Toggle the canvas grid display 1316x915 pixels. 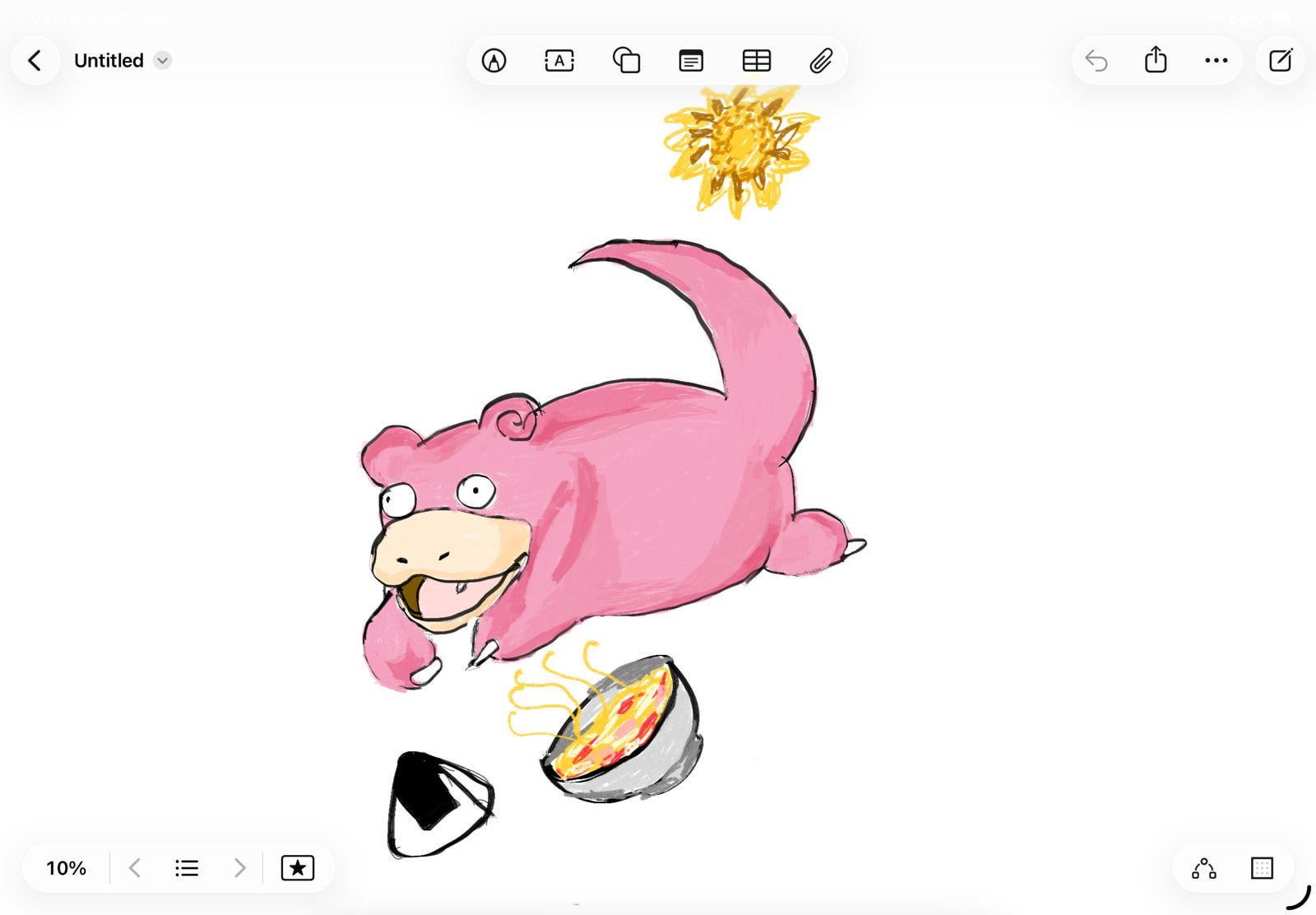point(1262,868)
